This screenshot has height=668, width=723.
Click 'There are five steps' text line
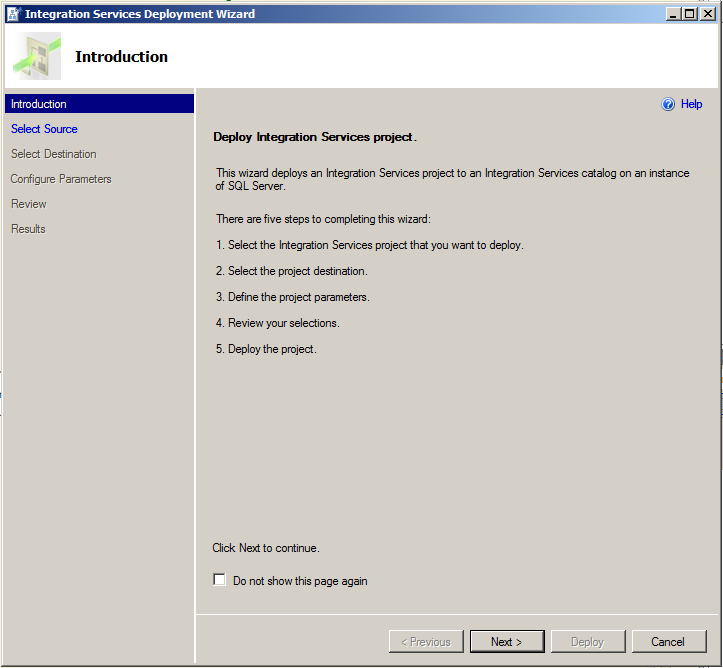[323, 219]
